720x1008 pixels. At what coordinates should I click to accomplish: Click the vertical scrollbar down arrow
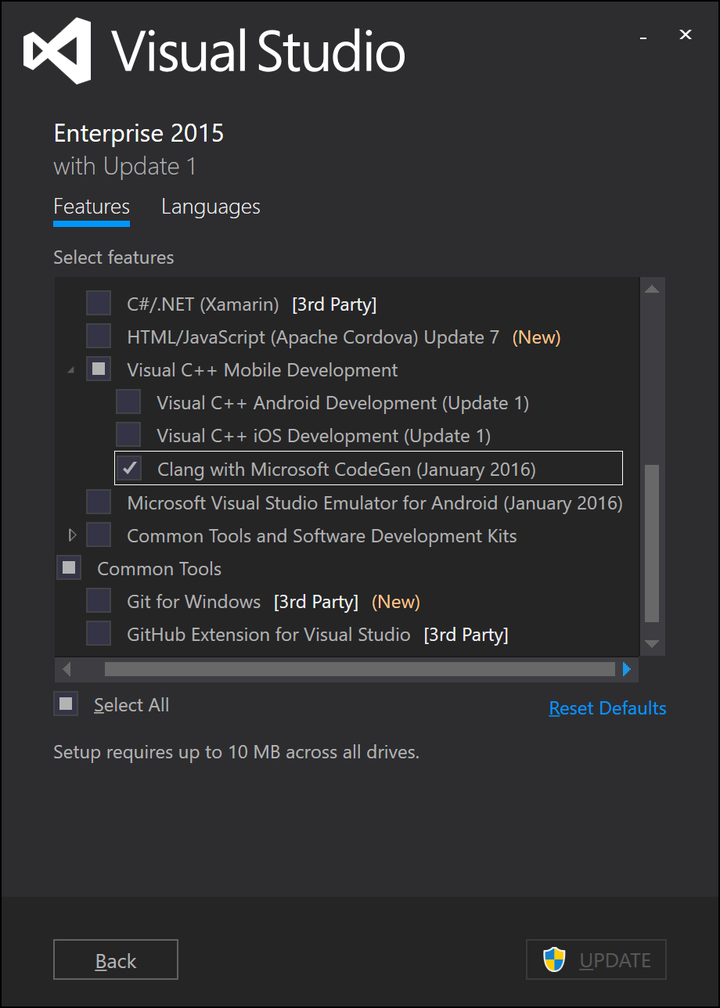coord(652,644)
